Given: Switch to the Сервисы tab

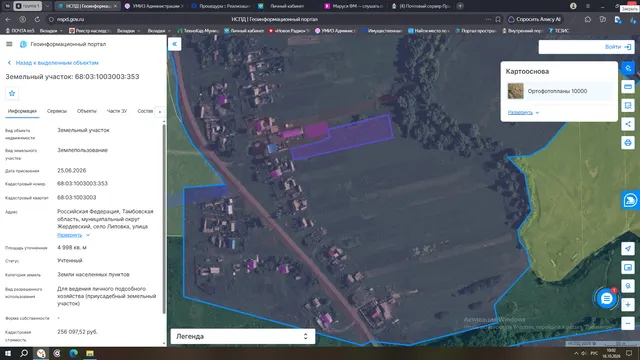Looking at the screenshot, I should click(x=57, y=111).
